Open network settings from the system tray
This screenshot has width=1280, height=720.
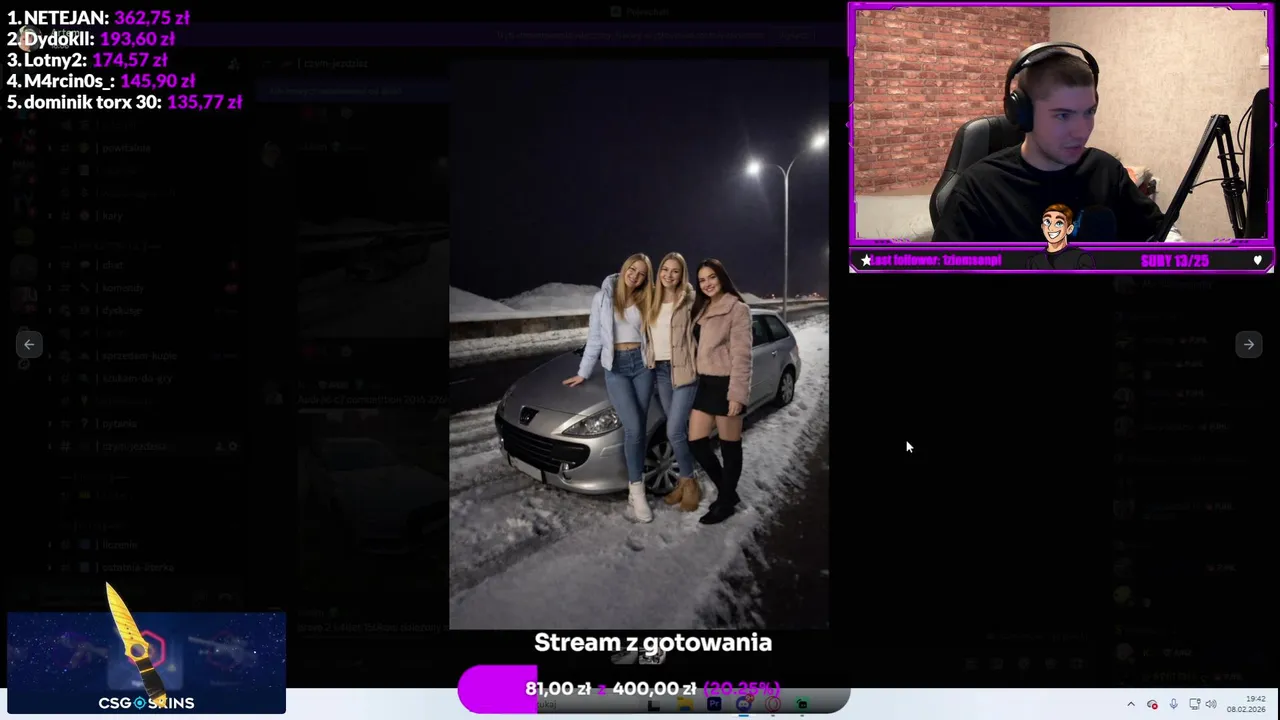[x=1194, y=704]
